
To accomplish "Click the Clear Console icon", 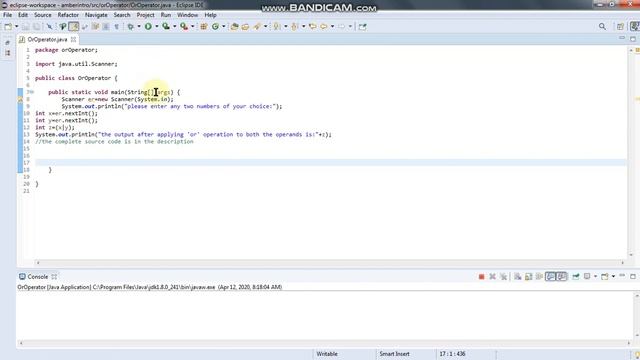I will tap(518, 277).
